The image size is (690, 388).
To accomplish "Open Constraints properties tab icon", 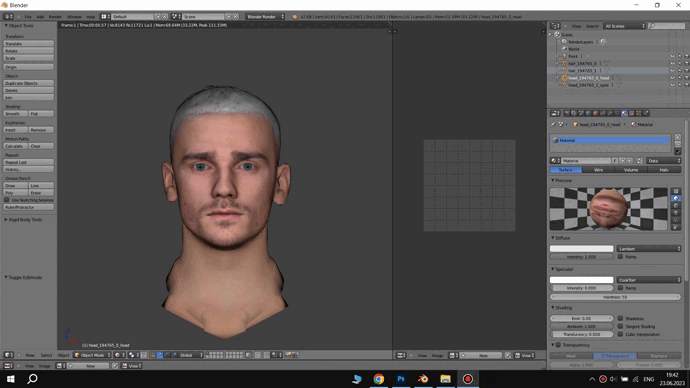I will [x=603, y=113].
